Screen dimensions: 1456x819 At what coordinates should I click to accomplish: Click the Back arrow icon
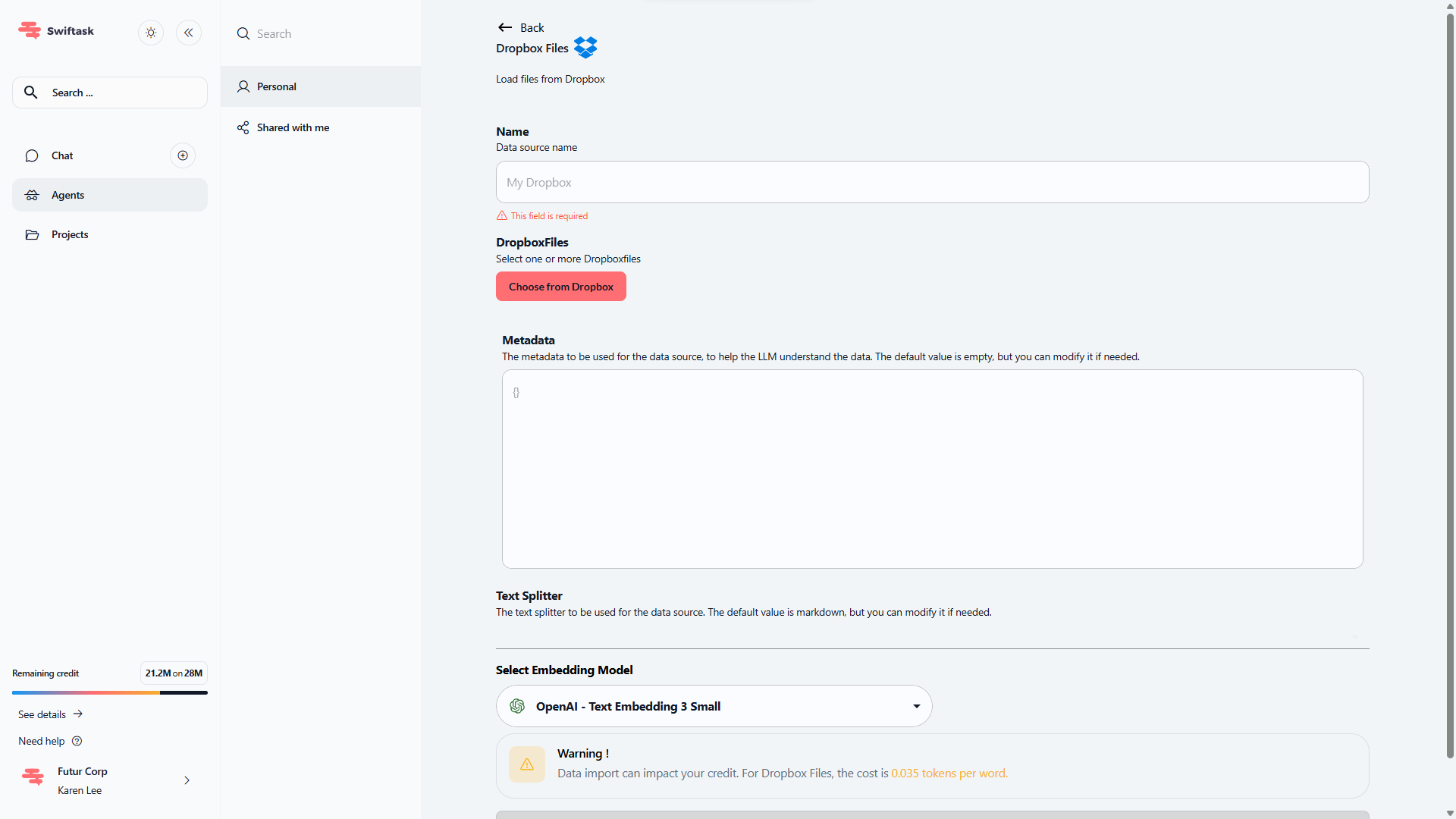(x=505, y=27)
